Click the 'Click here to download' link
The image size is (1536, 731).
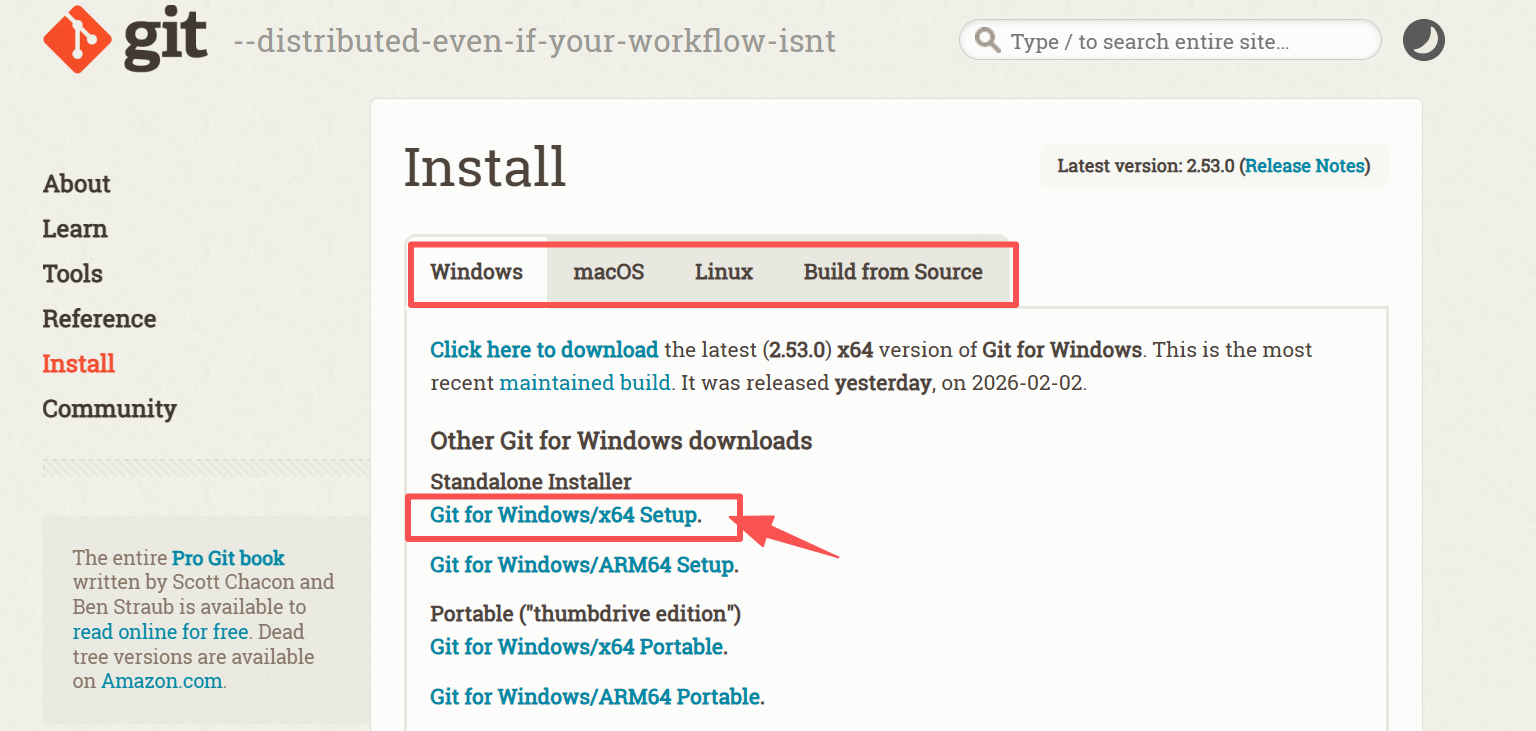(544, 350)
